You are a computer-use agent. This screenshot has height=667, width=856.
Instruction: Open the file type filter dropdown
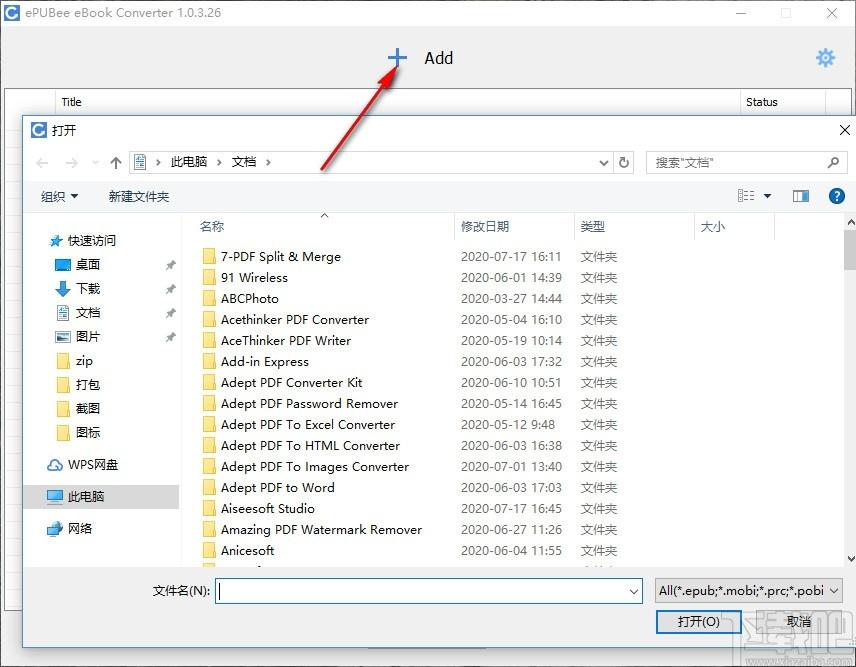point(749,591)
